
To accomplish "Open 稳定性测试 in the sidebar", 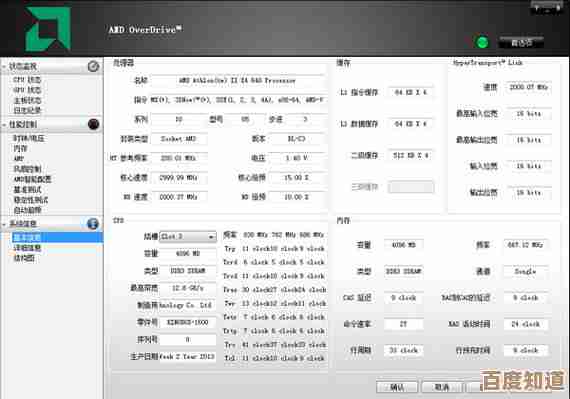I will 31,200.
